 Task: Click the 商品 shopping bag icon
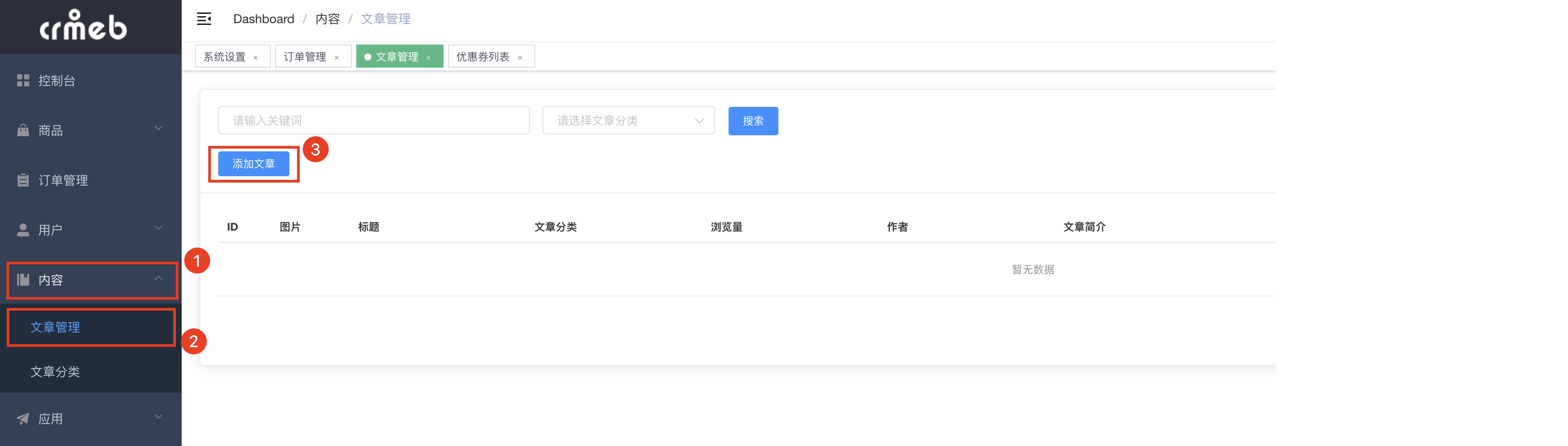tap(23, 130)
